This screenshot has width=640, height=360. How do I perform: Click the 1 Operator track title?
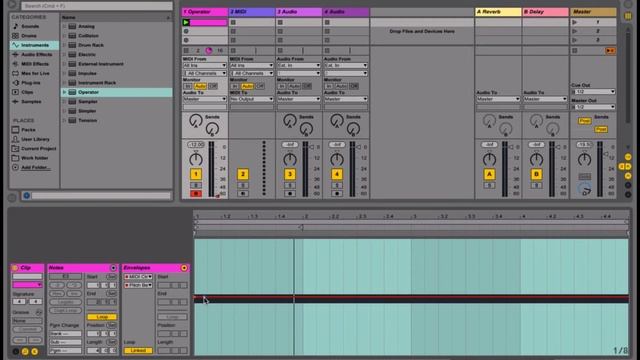point(204,12)
